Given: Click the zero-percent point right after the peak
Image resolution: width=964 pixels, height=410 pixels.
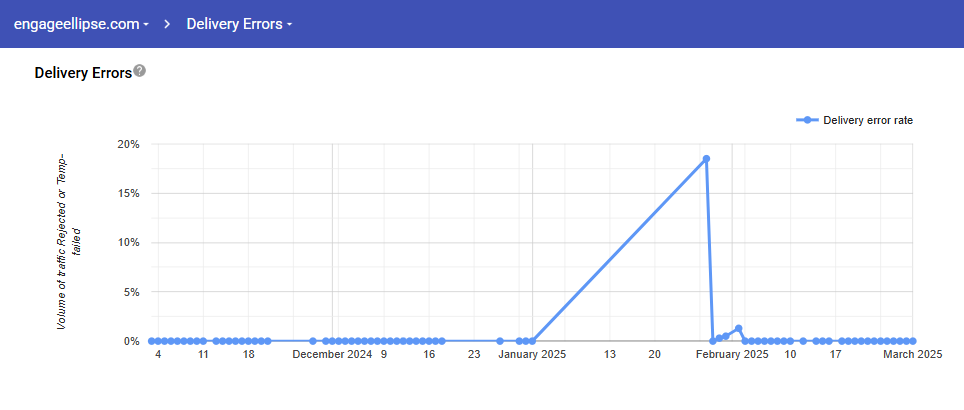Looking at the screenshot, I should point(713,341).
